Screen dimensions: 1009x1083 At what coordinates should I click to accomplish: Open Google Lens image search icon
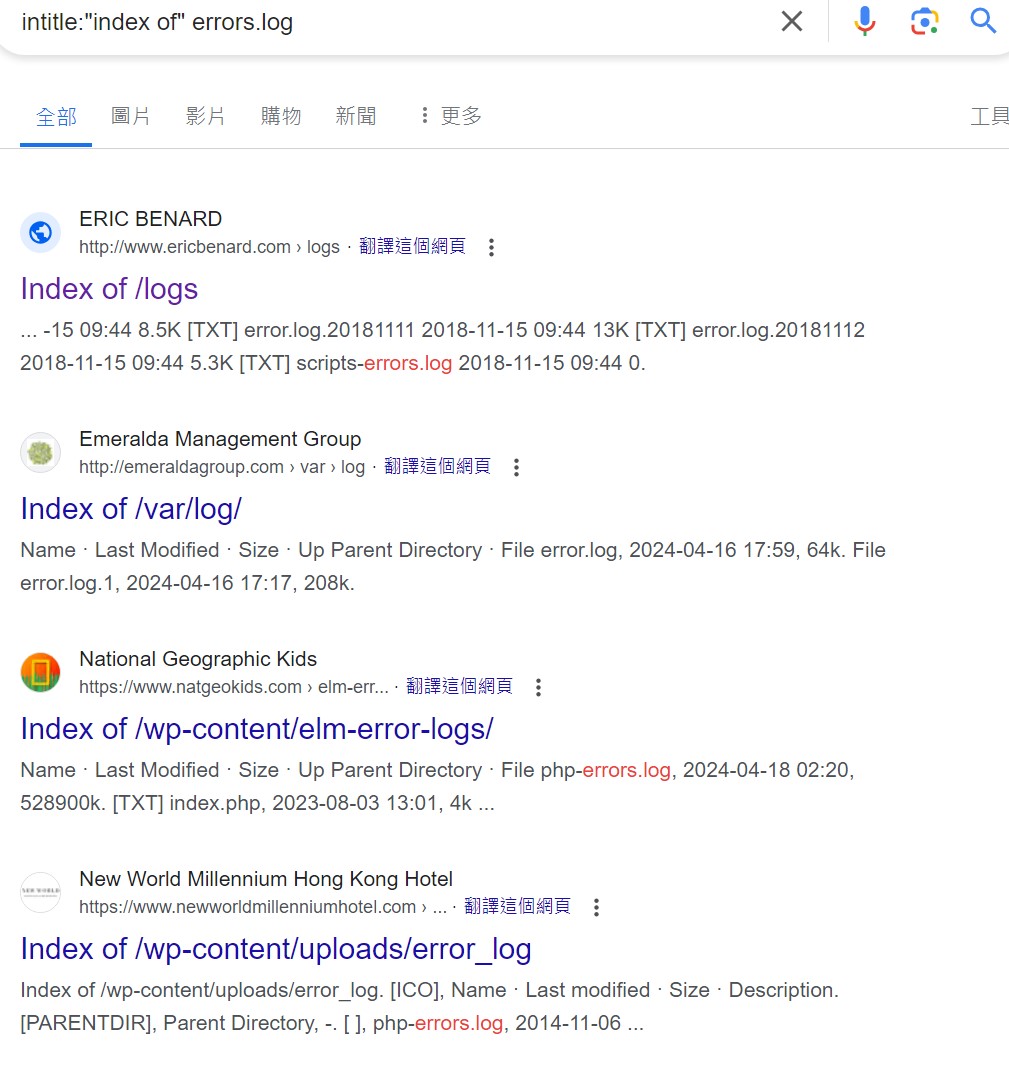point(925,21)
